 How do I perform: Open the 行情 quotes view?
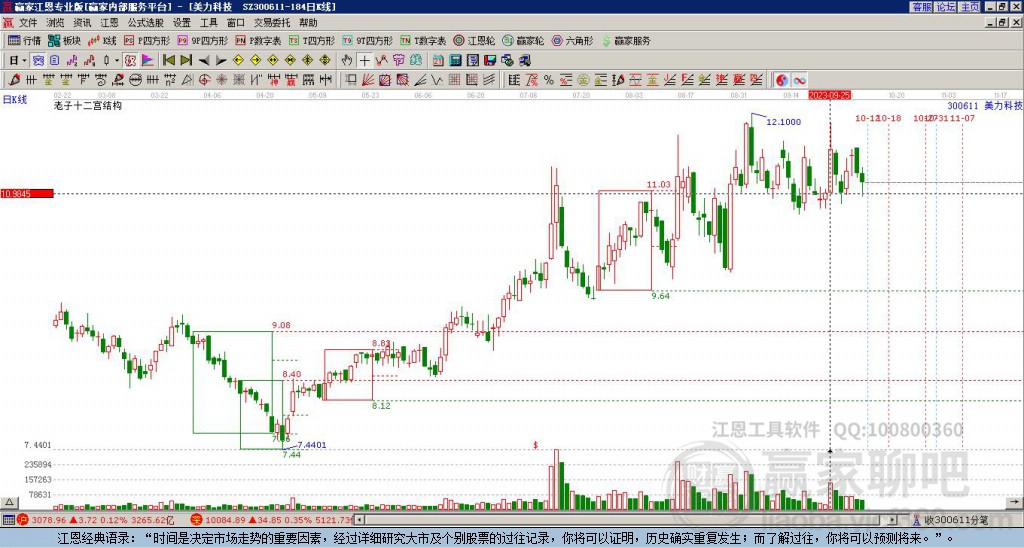(24, 40)
